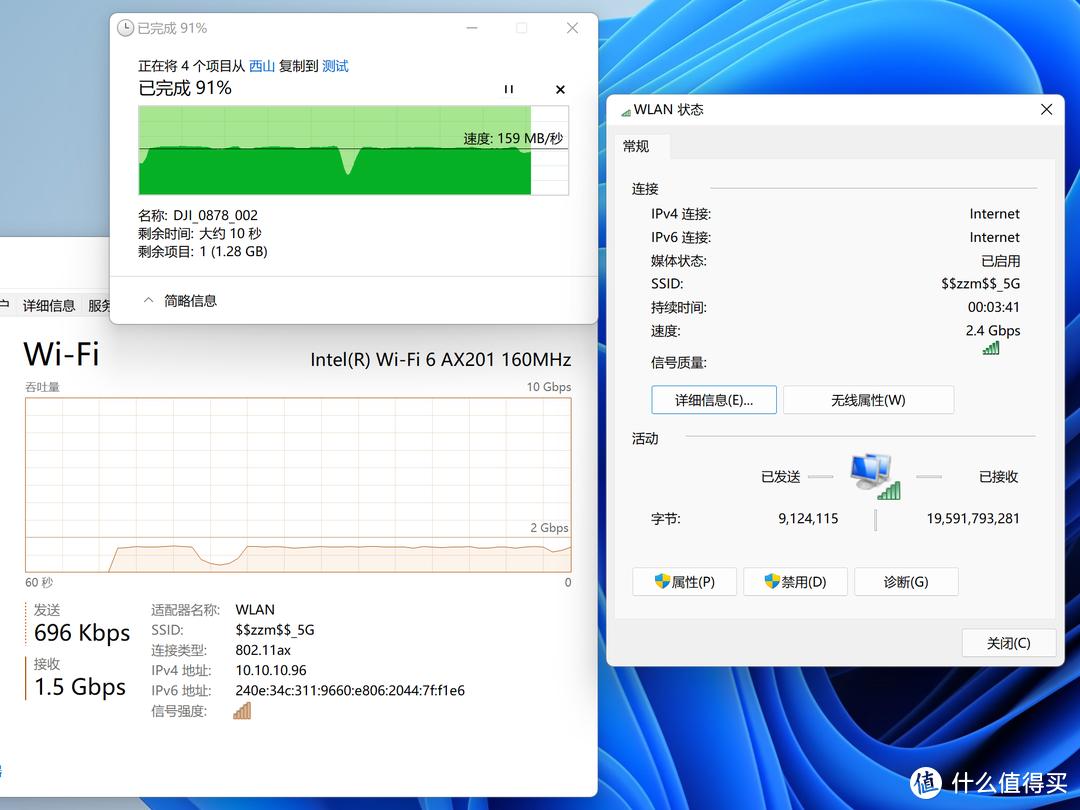Open the 无线属性(W) dialog
The height and width of the screenshot is (810, 1080).
868,399
